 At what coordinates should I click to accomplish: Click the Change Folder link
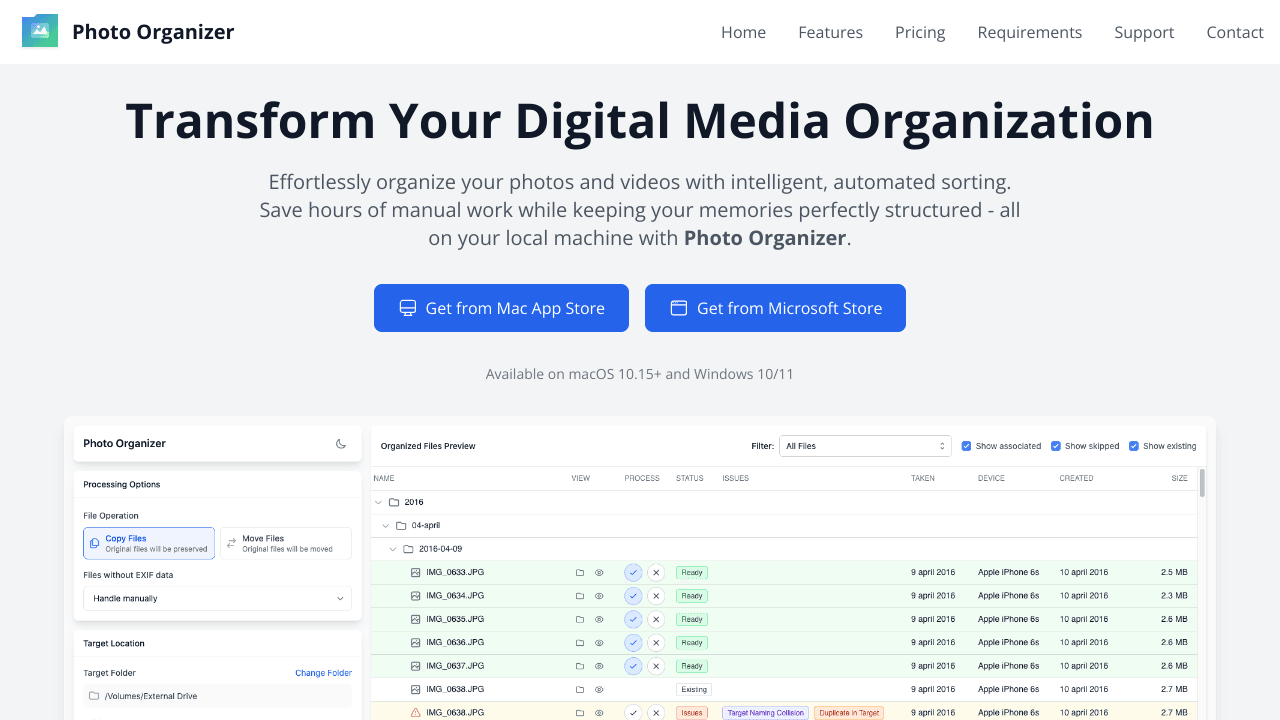click(x=323, y=673)
